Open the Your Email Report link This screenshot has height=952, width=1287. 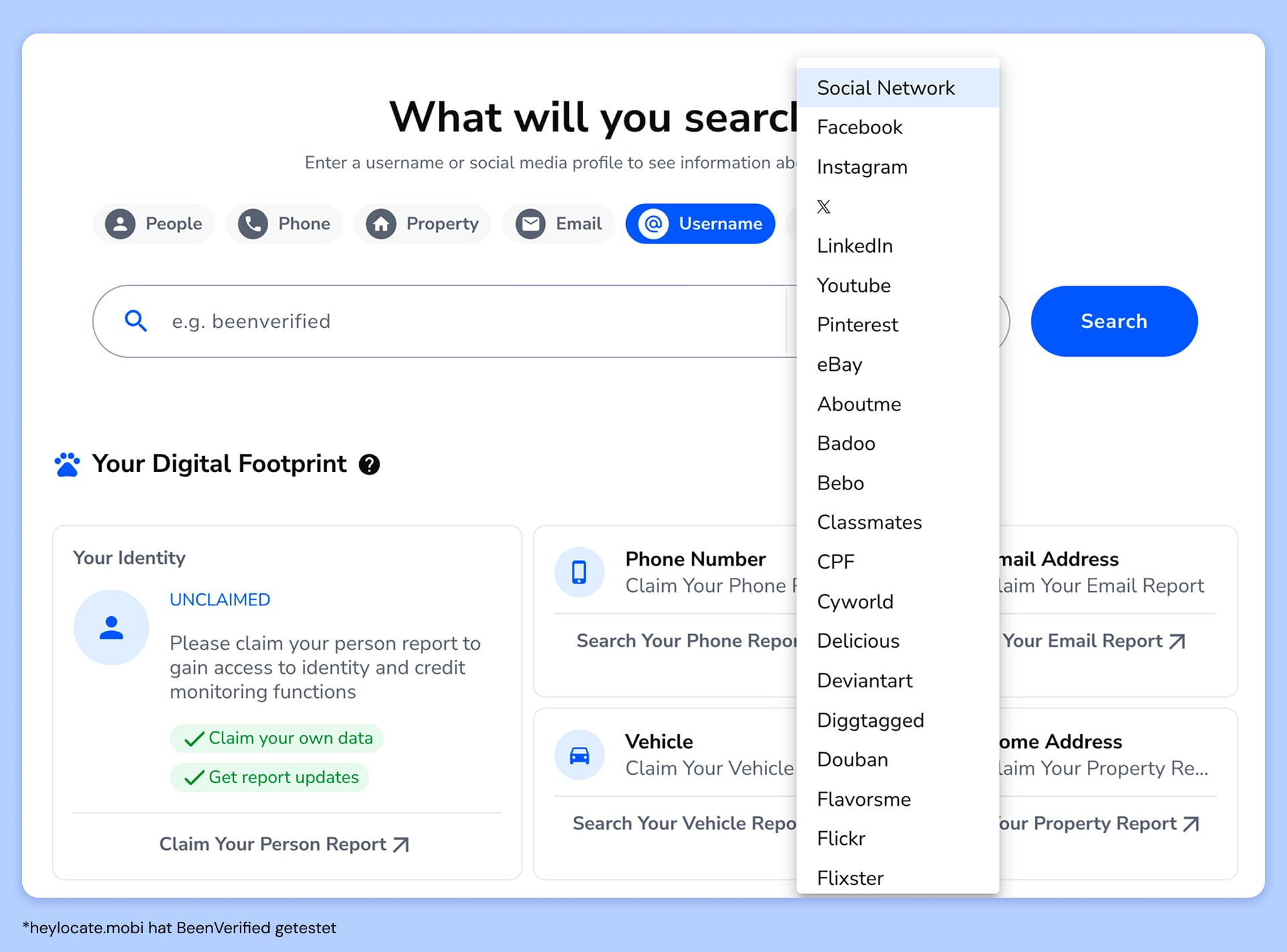coord(1094,641)
